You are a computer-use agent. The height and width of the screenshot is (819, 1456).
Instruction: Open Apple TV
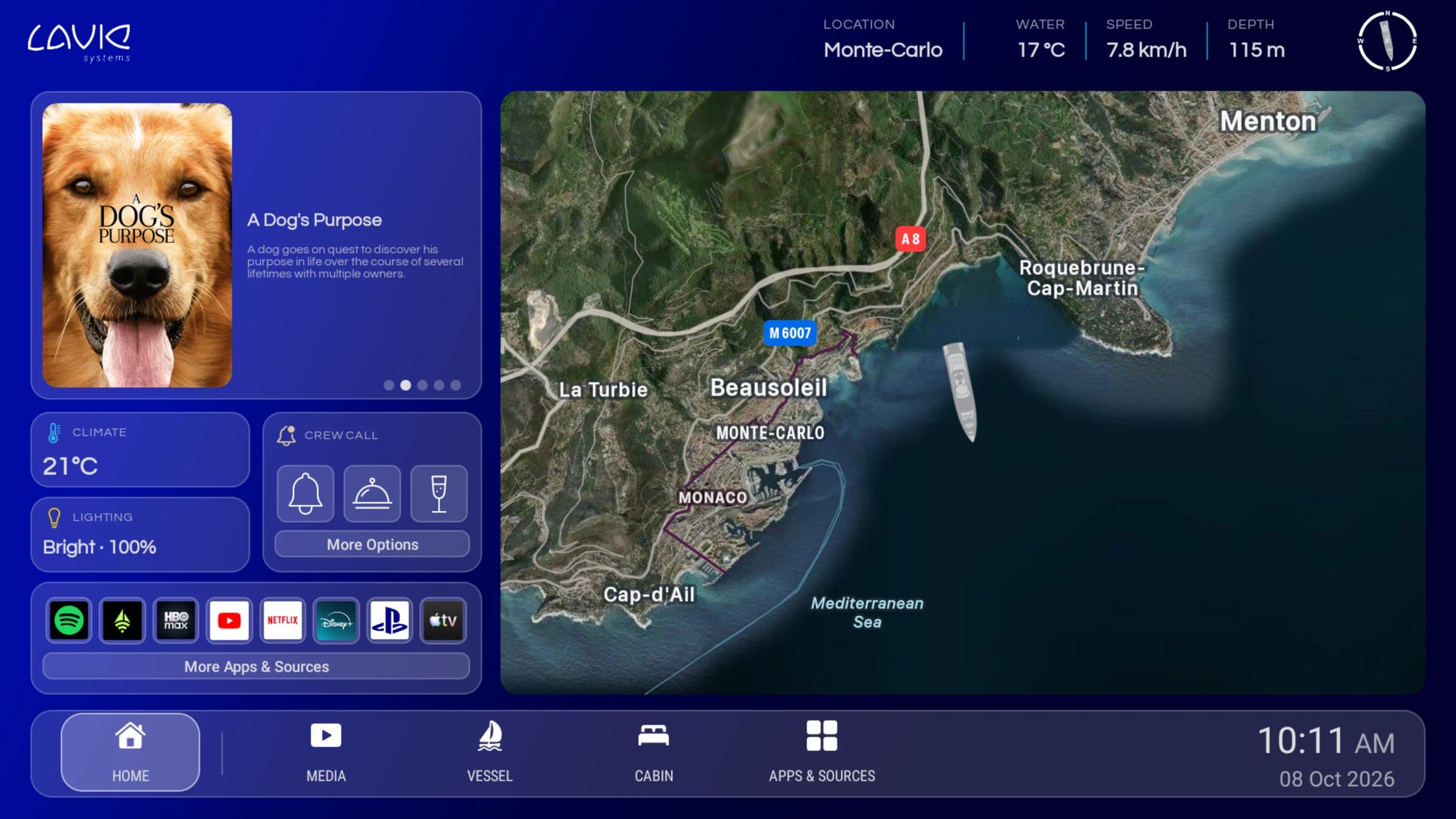443,620
